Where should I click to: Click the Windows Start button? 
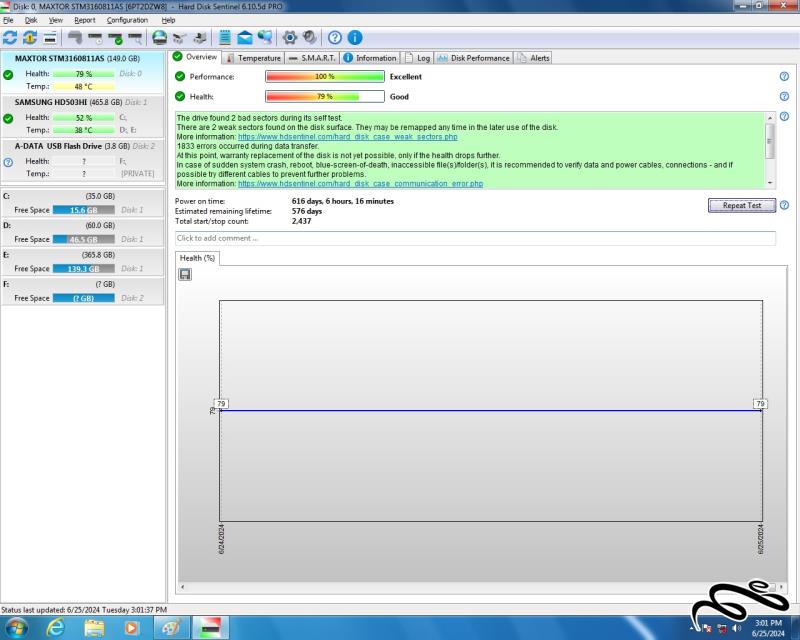(16, 627)
